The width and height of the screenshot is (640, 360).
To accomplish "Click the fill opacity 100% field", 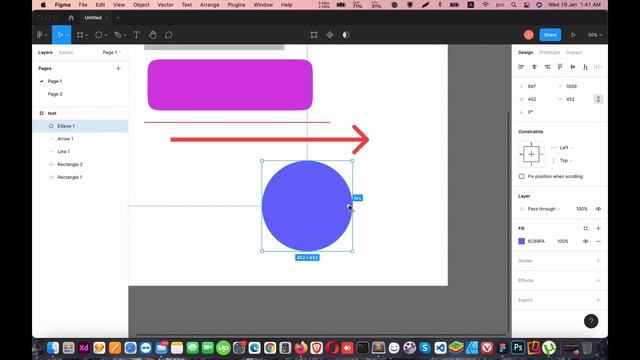I will [x=562, y=241].
